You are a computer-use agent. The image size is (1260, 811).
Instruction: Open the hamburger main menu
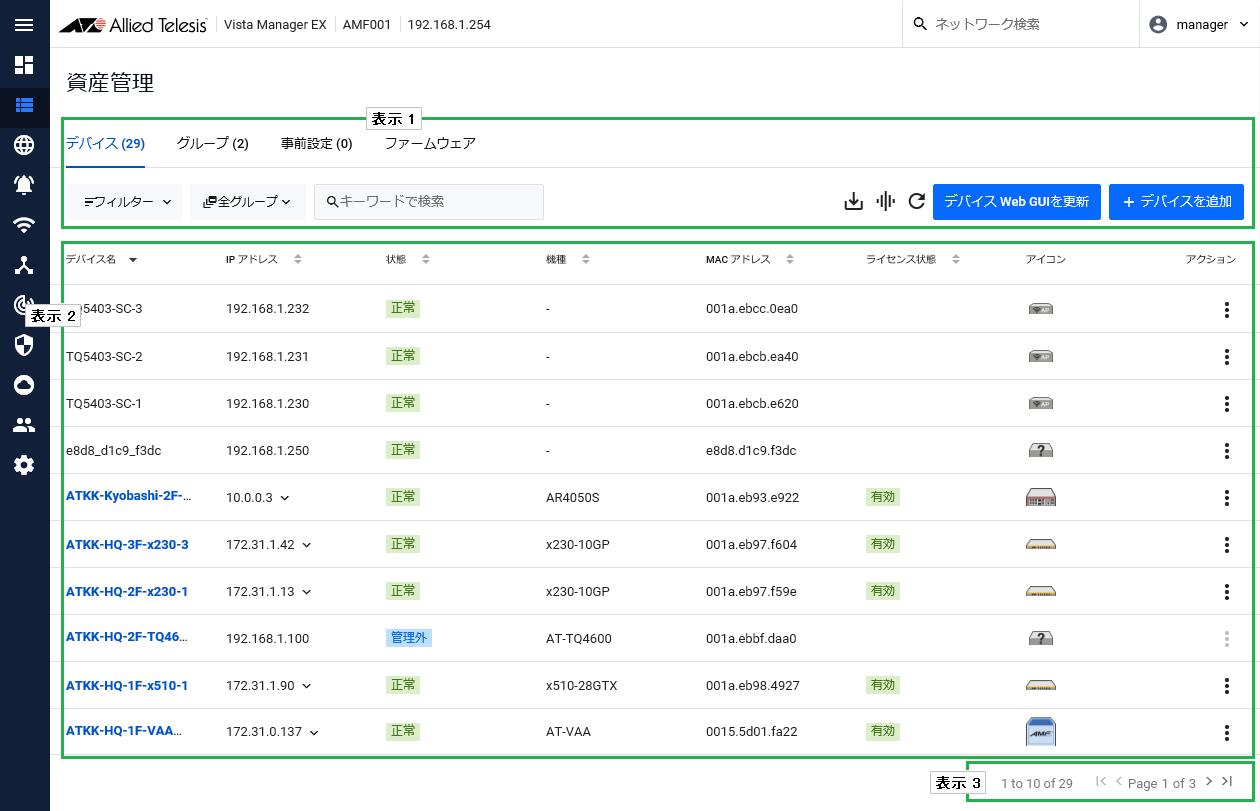(24, 25)
